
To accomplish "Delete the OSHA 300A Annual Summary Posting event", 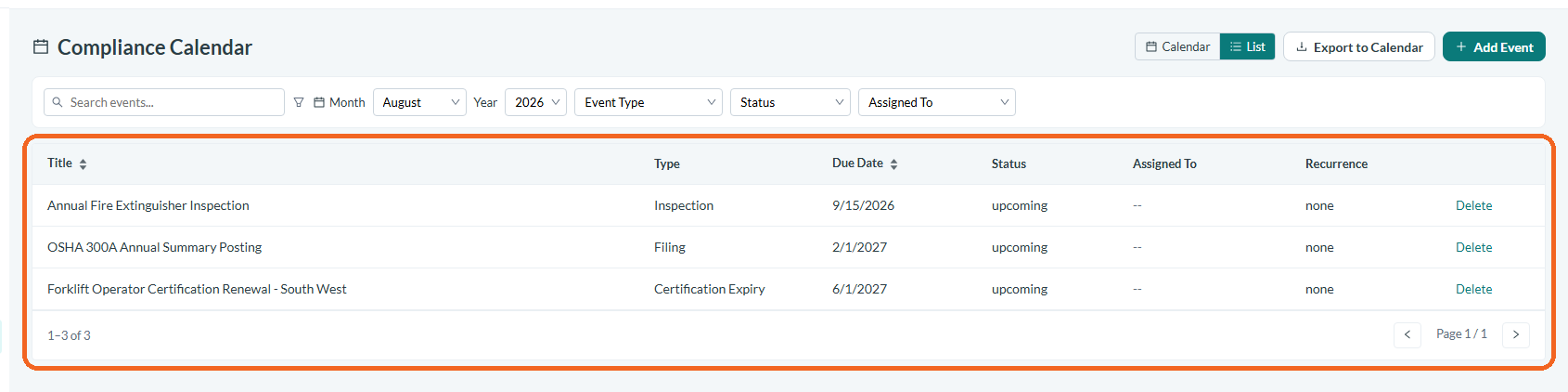I will click(x=1473, y=247).
